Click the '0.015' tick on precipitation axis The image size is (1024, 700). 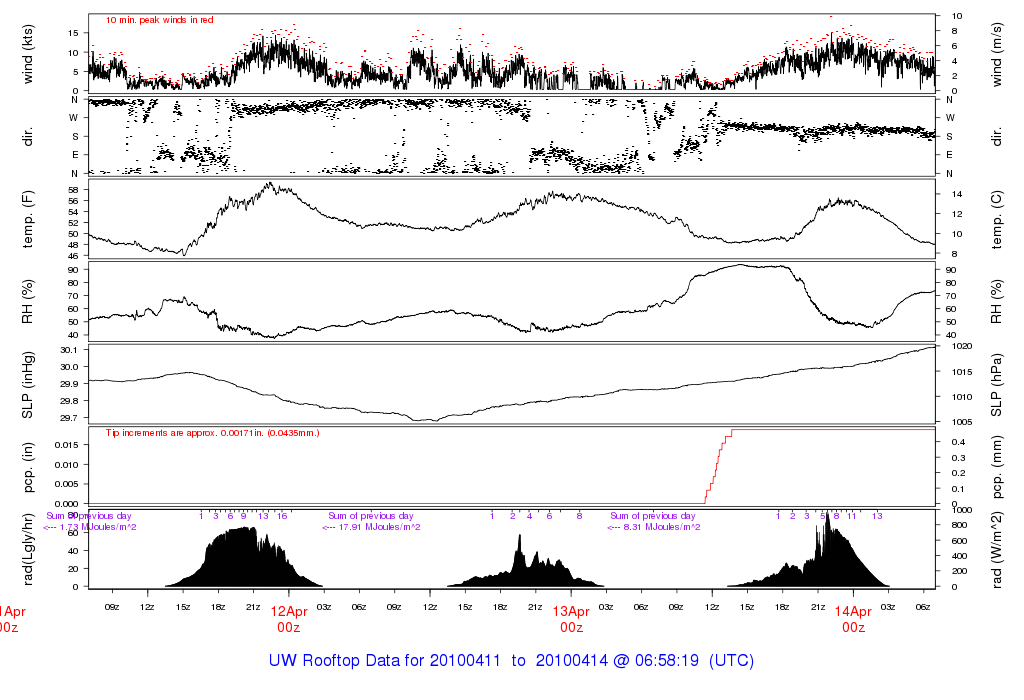[67, 445]
